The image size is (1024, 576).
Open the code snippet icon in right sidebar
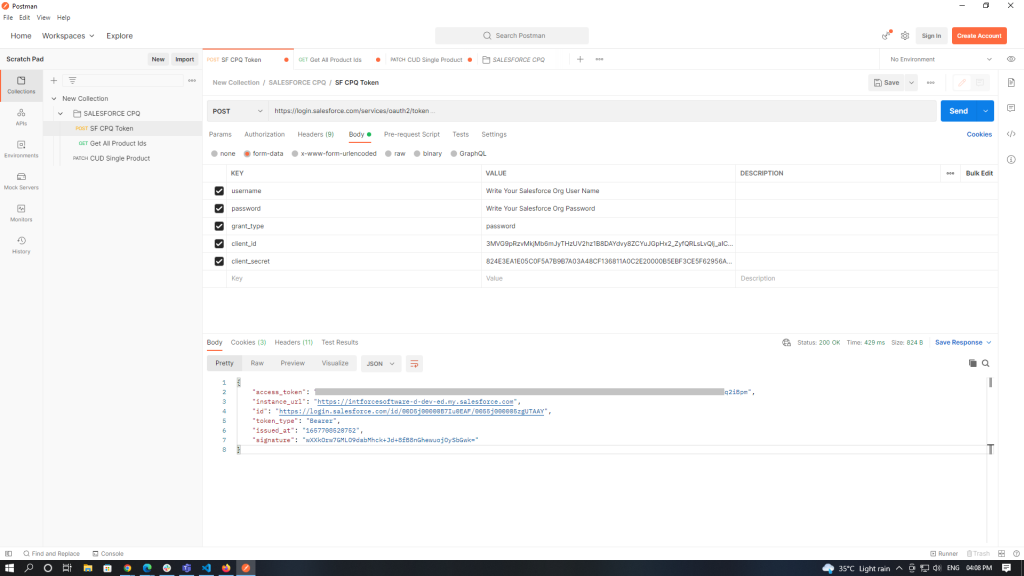point(1011,134)
